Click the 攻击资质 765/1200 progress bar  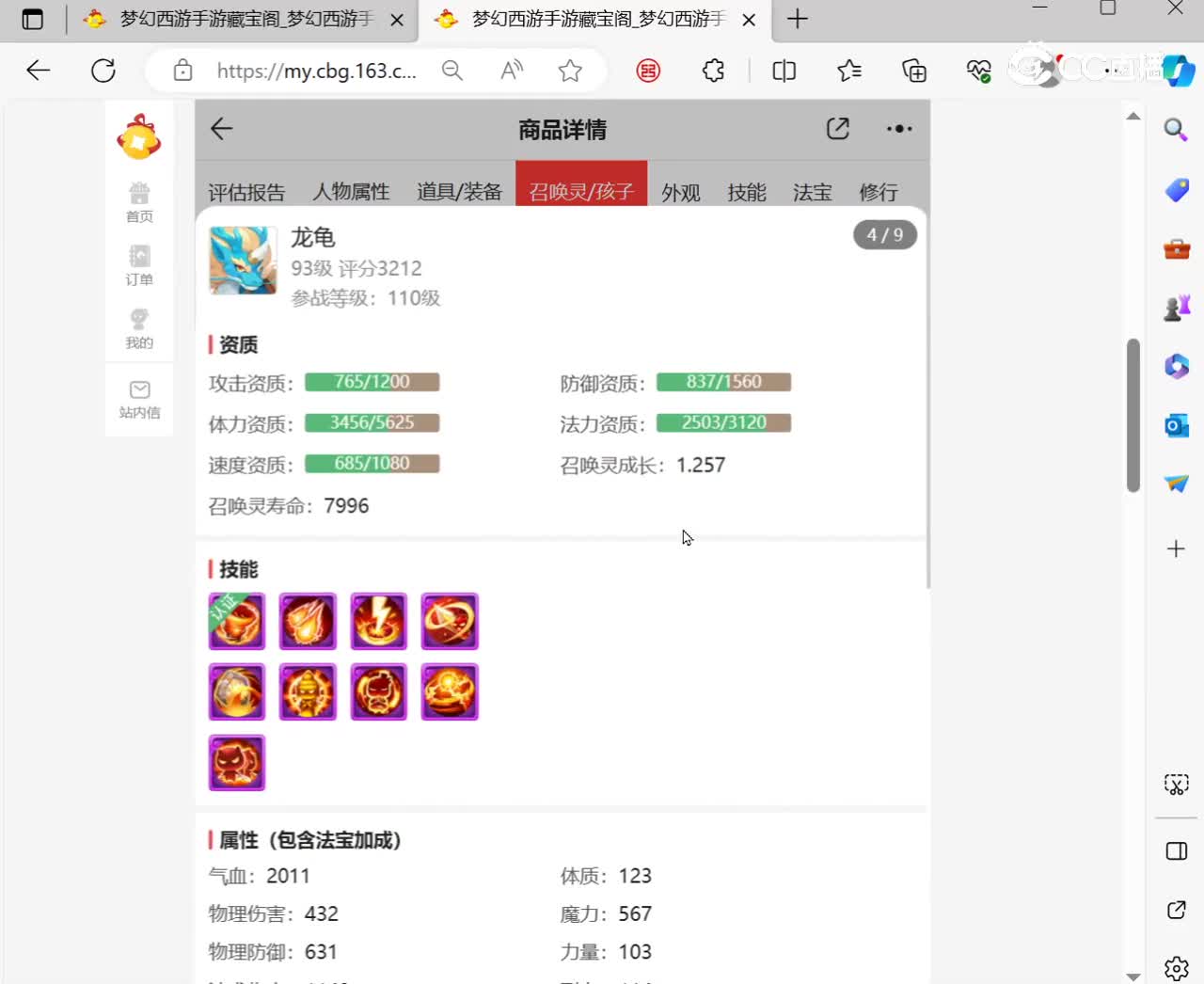(x=372, y=382)
